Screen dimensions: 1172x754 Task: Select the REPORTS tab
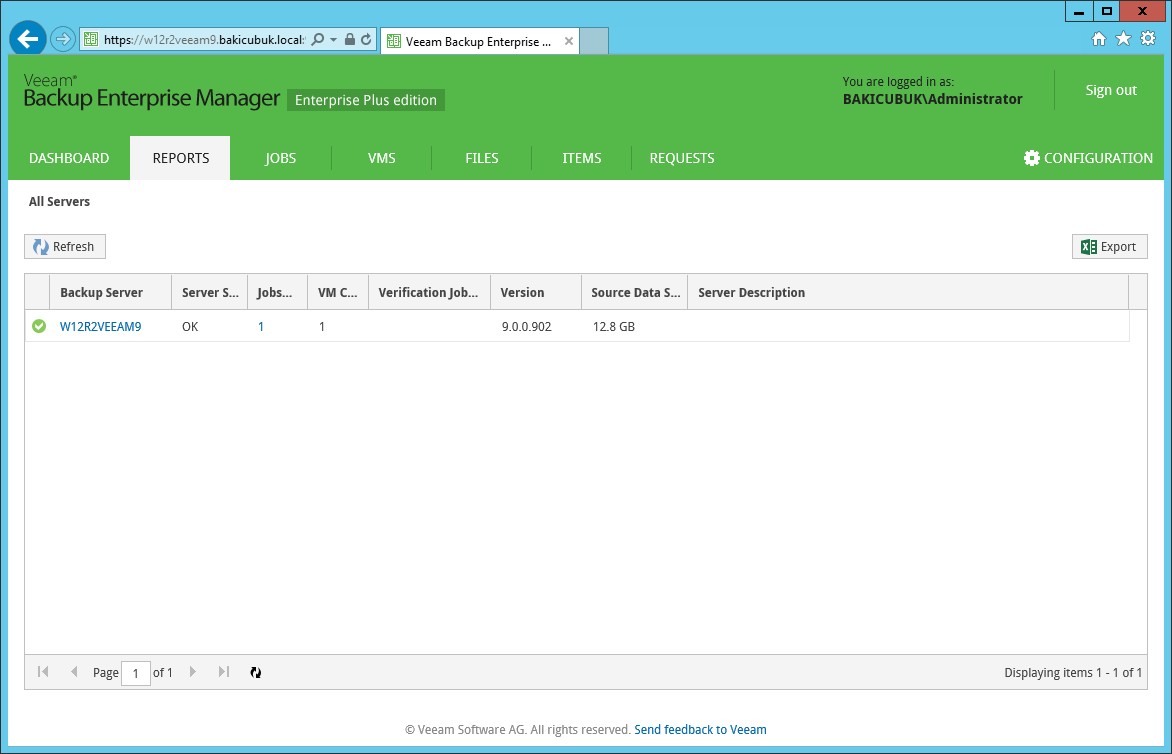click(x=180, y=158)
